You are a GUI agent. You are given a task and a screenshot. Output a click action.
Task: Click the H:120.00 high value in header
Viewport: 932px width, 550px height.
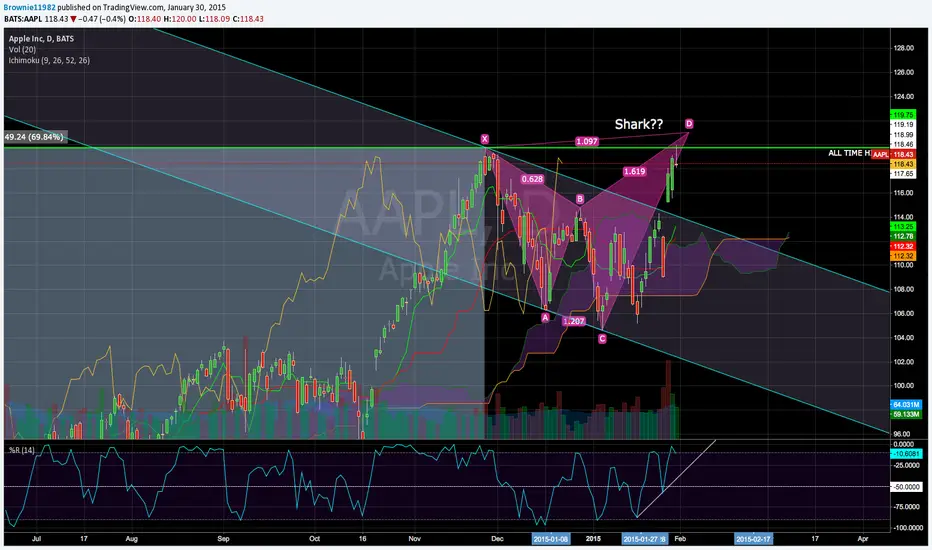pyautogui.click(x=180, y=19)
